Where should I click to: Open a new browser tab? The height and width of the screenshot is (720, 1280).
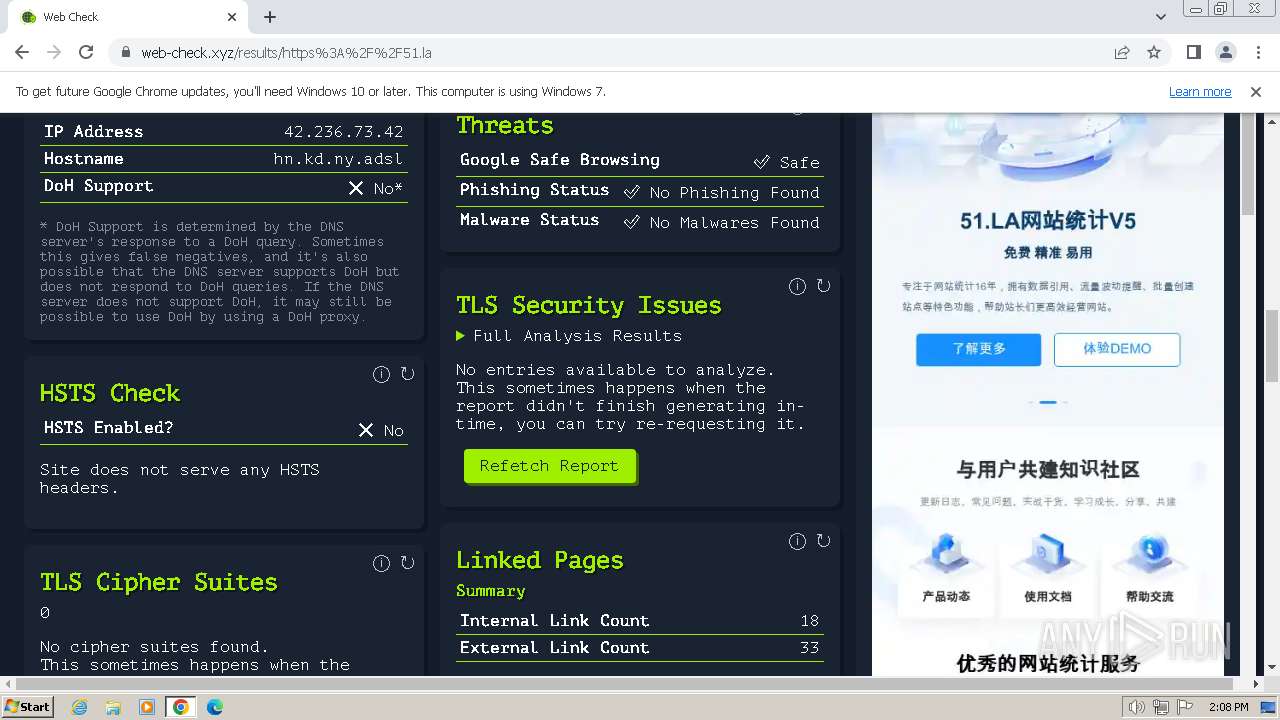pyautogui.click(x=270, y=17)
